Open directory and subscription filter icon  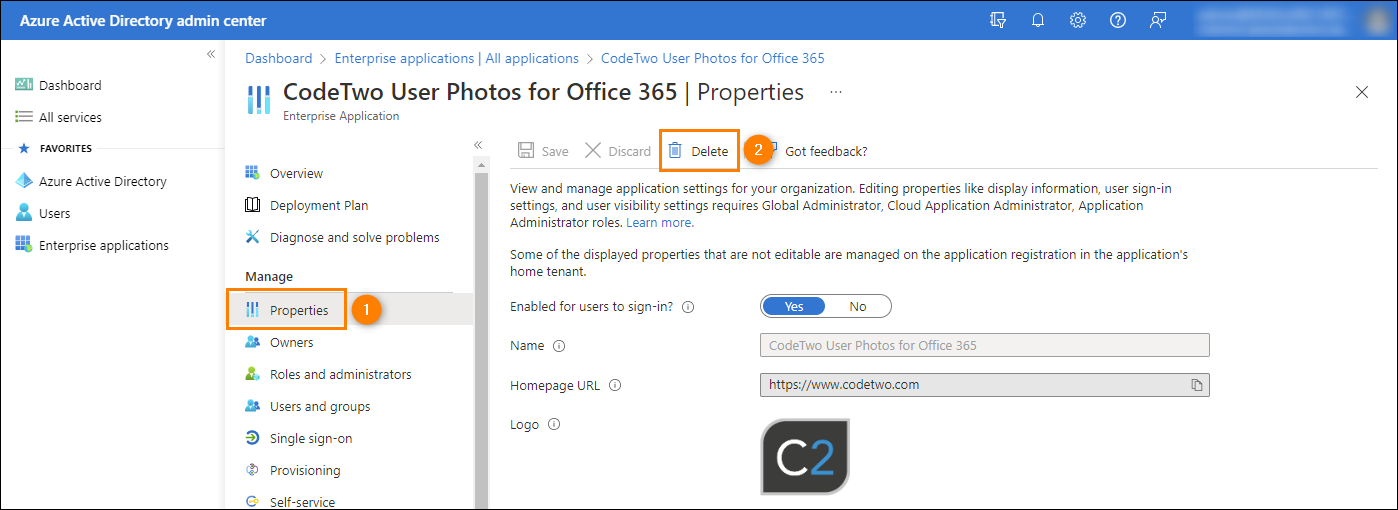(997, 20)
